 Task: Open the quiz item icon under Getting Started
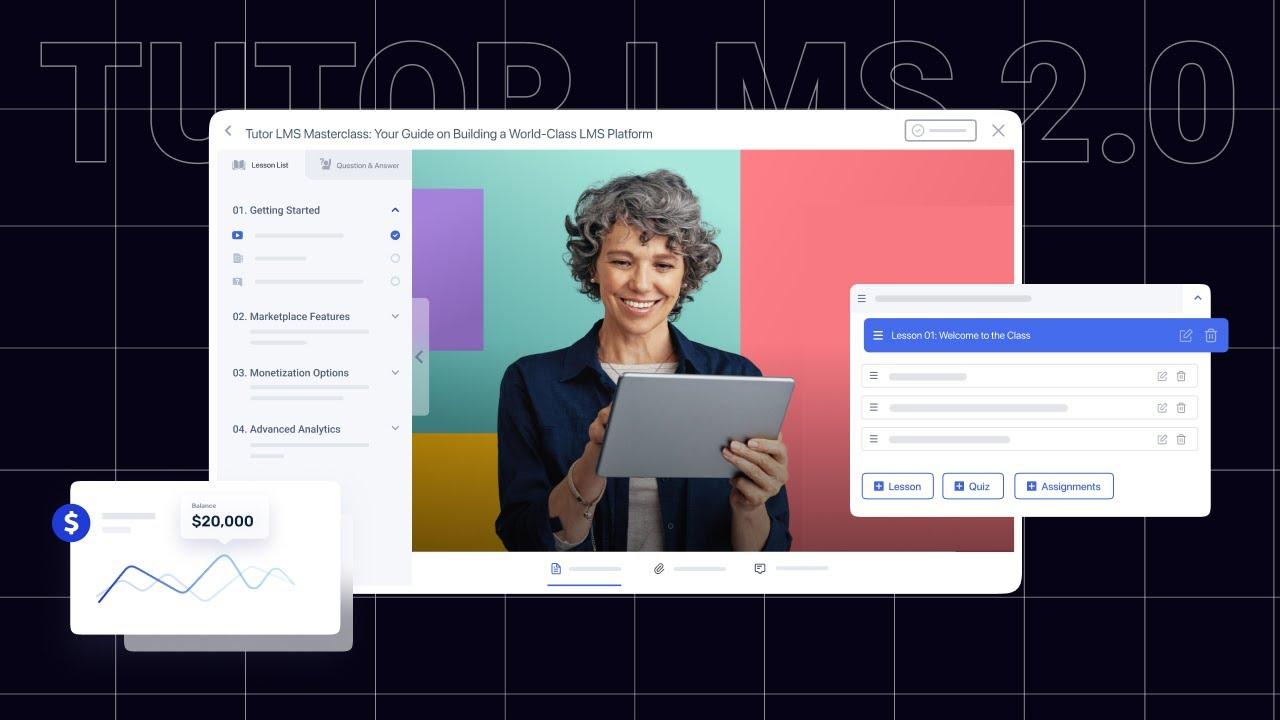(x=238, y=282)
